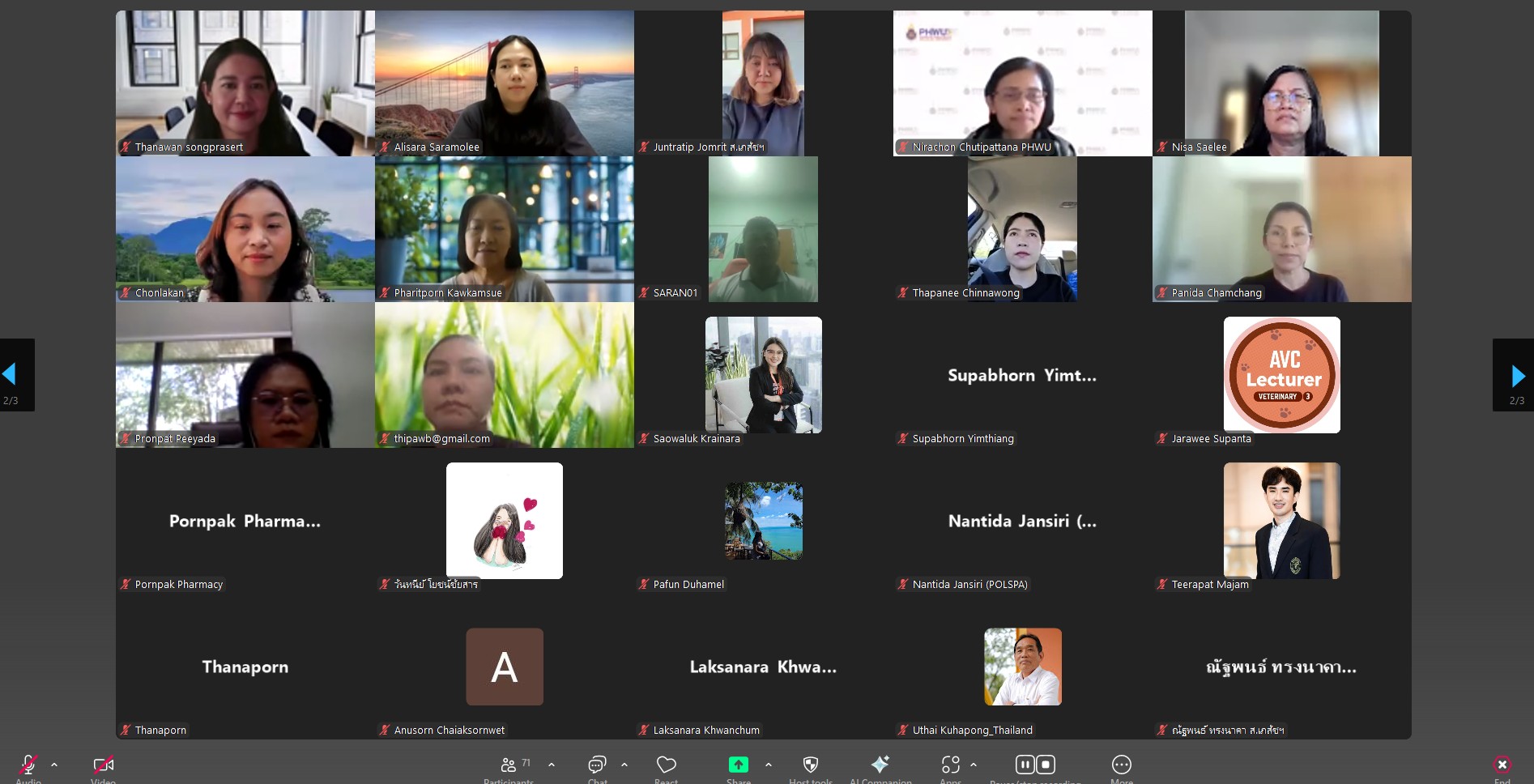Open Host tools shield icon
The height and width of the screenshot is (784, 1534).
[810, 765]
